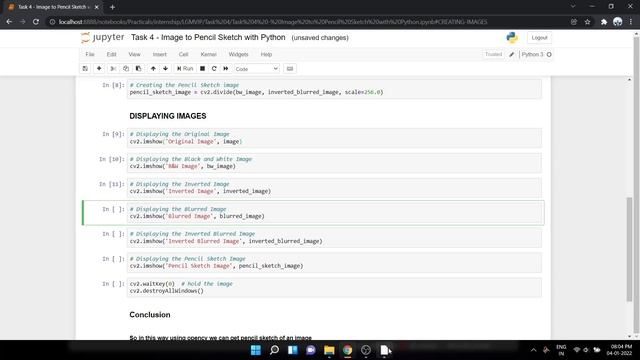Viewport: 640px width, 360px height.
Task: Share this page icon in address bar
Action: (x=574, y=22)
